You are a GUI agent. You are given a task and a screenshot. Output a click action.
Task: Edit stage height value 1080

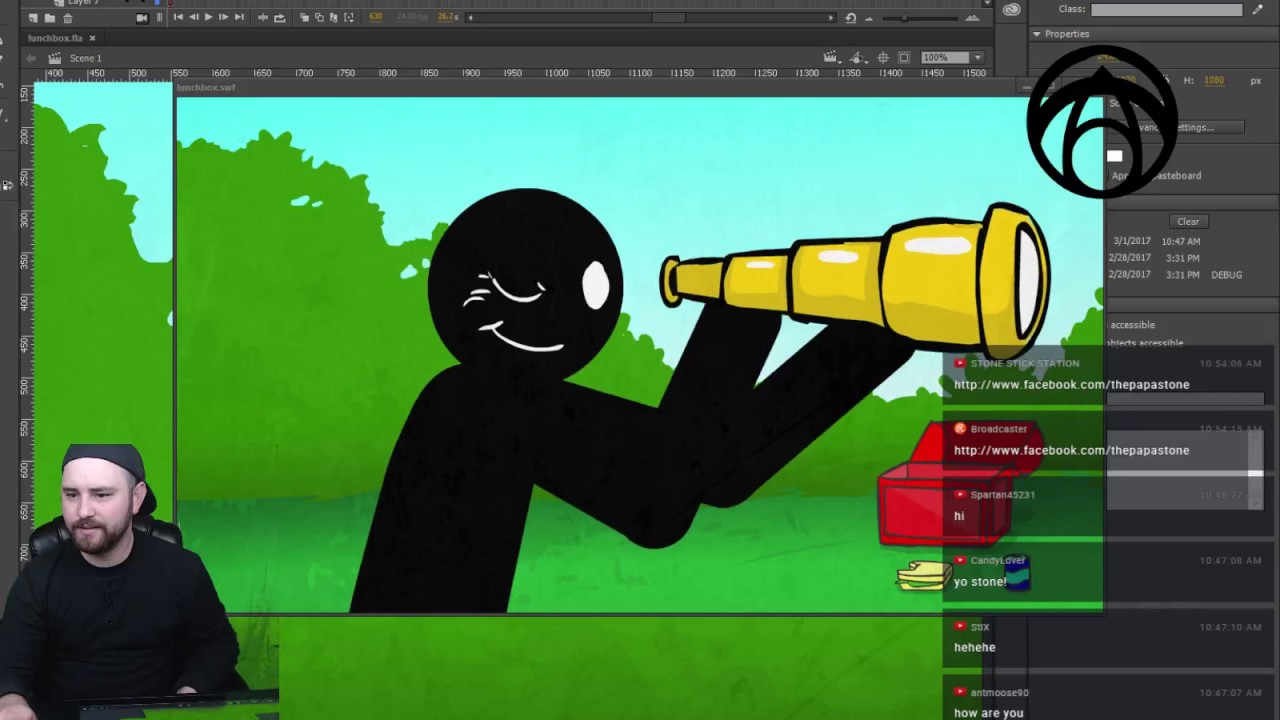[1214, 81]
